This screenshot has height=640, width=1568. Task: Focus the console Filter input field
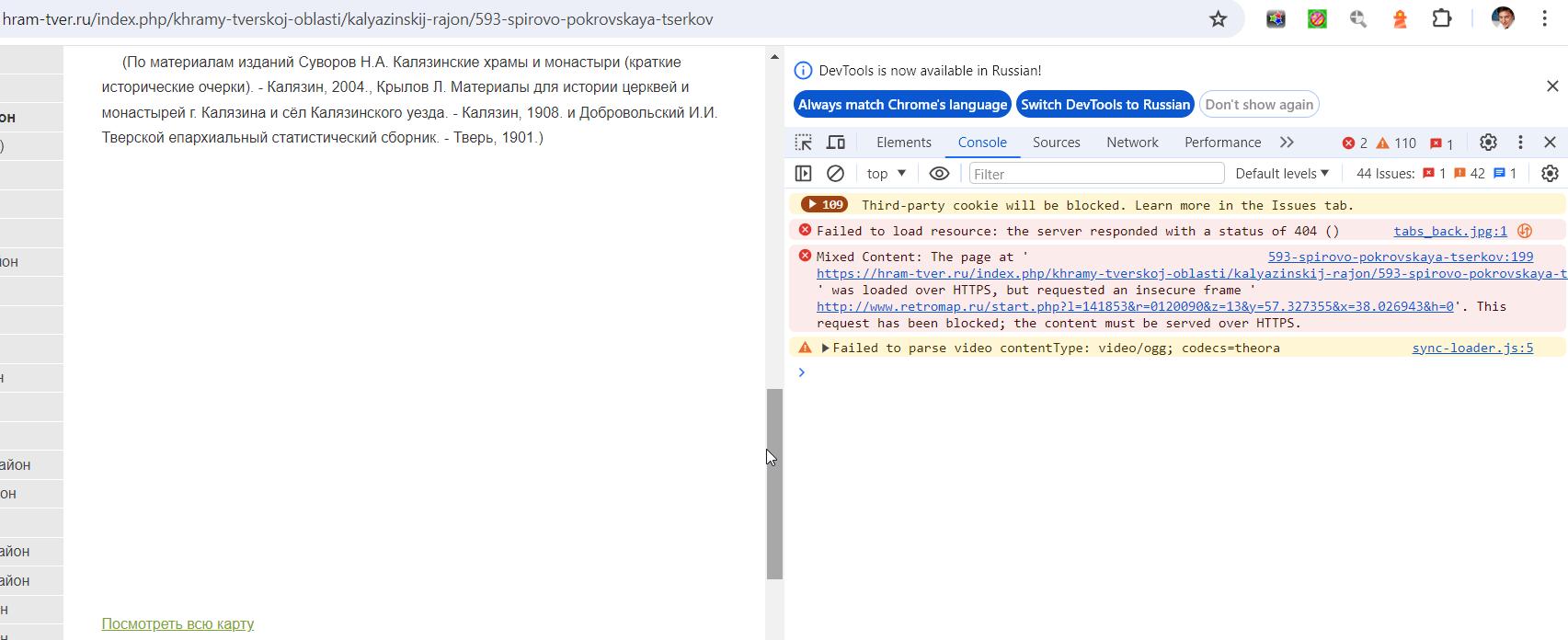(x=1096, y=174)
